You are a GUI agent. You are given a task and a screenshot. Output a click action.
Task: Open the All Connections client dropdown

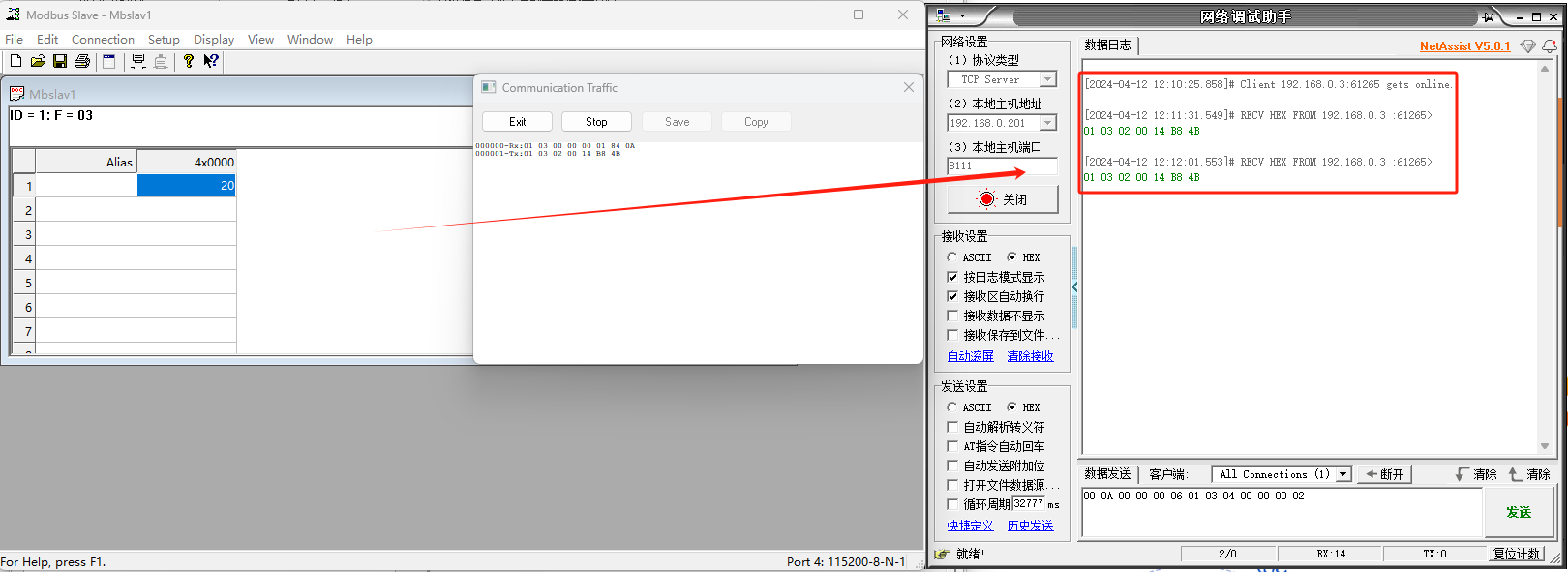(x=1342, y=474)
